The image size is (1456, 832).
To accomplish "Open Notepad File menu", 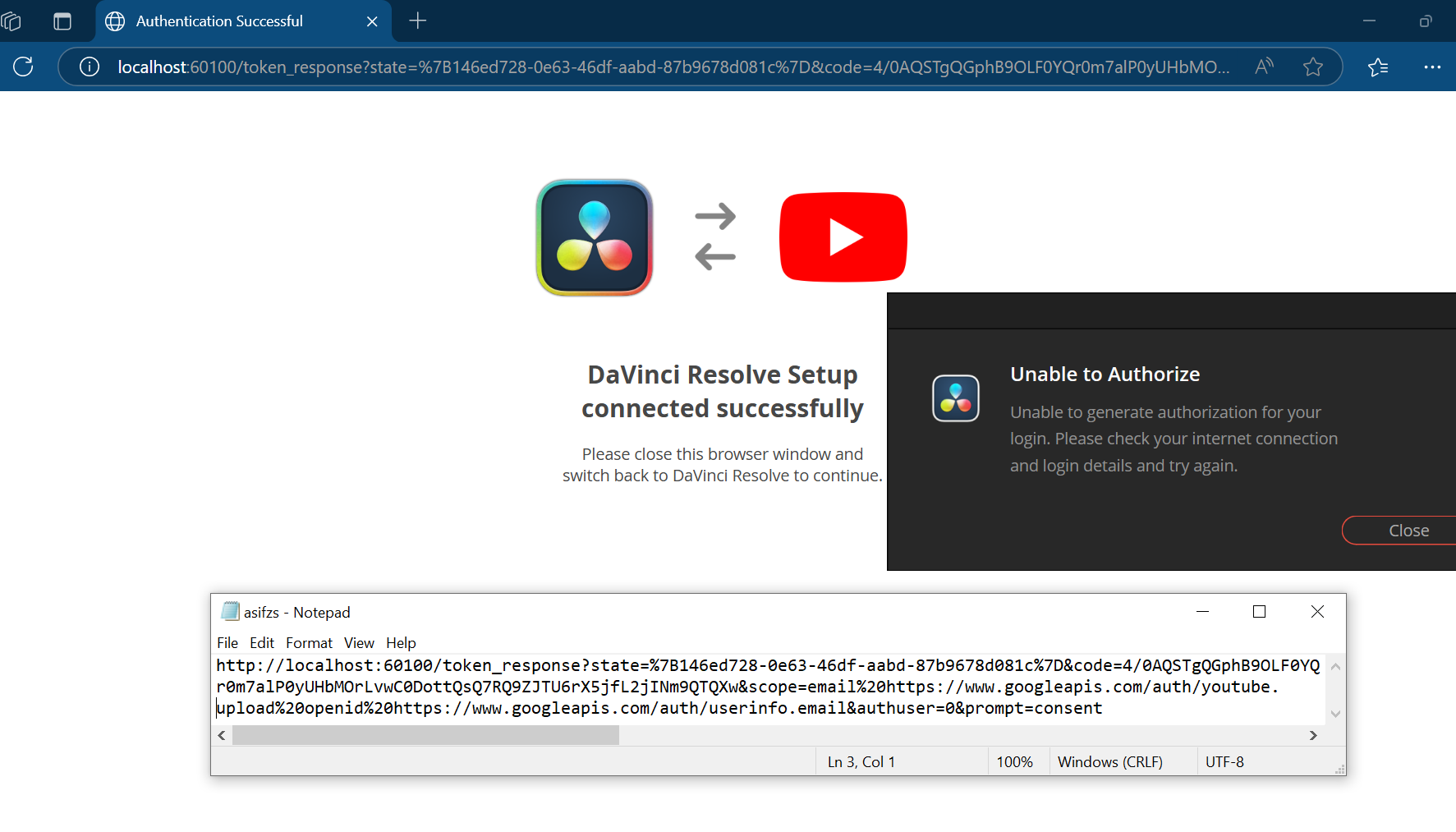I will (x=227, y=642).
